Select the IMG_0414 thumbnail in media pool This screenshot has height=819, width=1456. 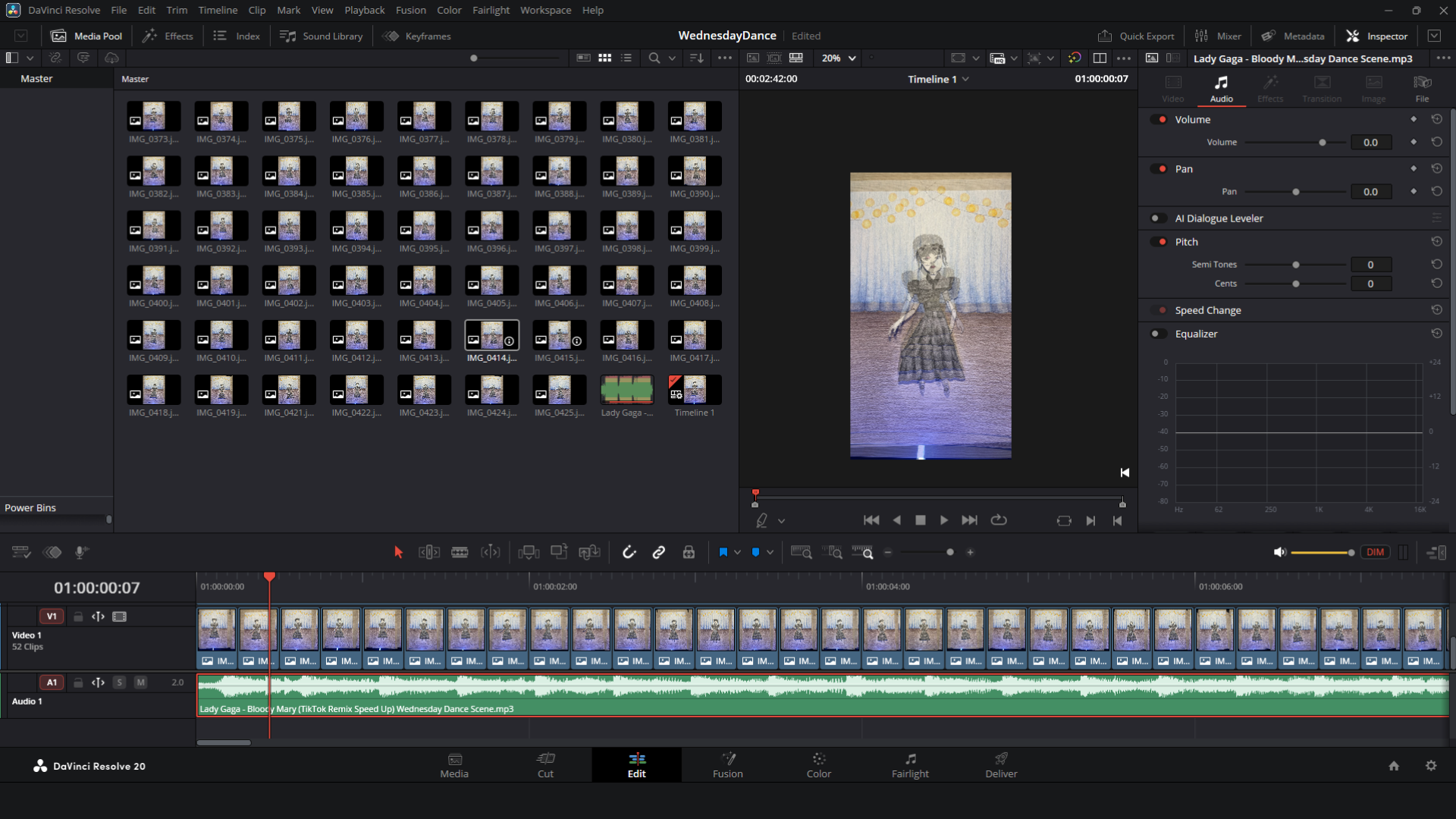pos(491,335)
